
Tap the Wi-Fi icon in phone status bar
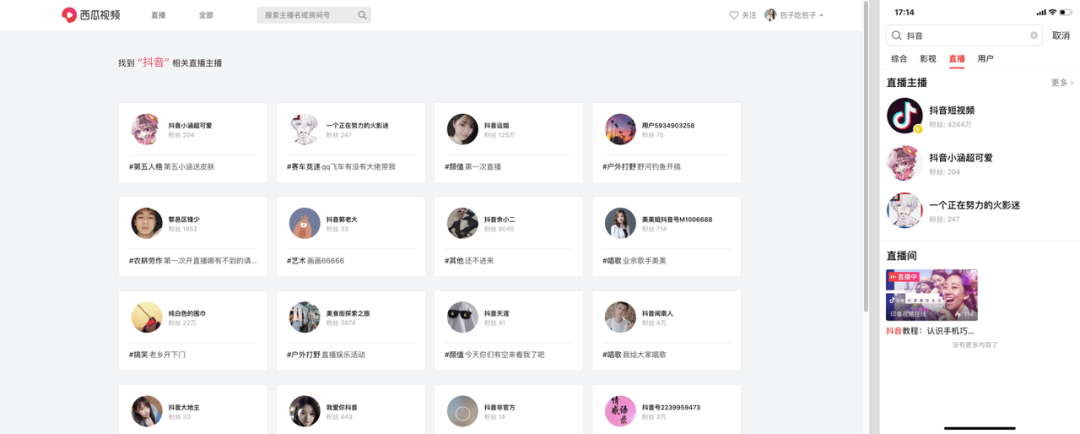click(1052, 12)
